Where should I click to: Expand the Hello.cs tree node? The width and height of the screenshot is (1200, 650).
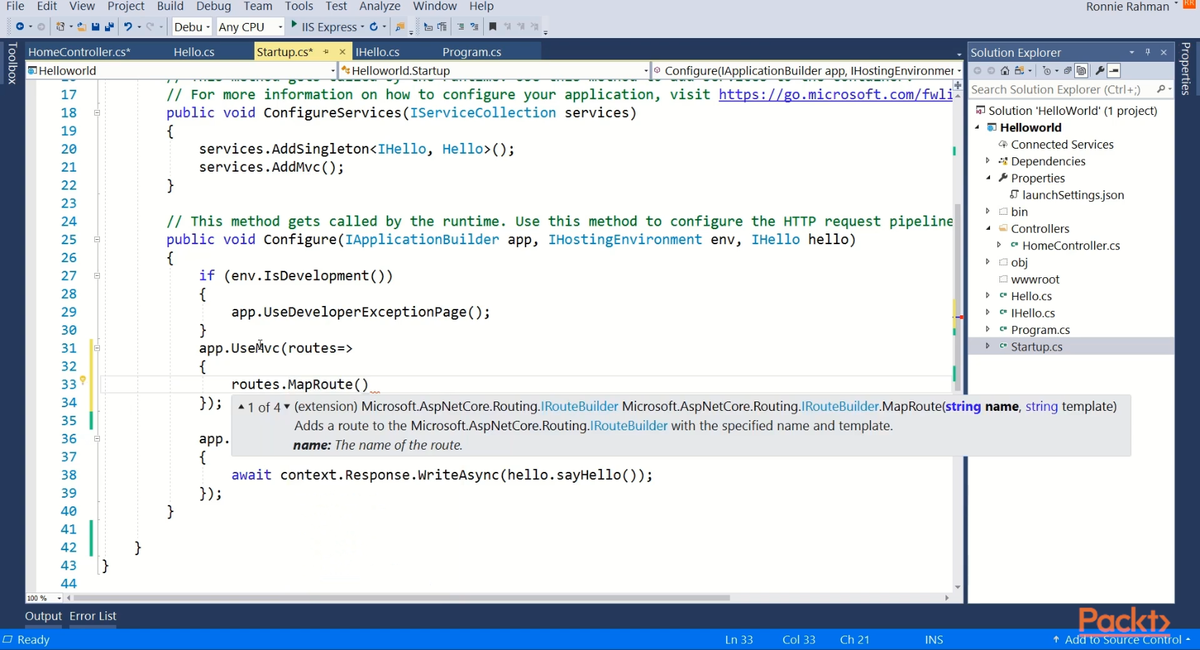[x=988, y=296]
